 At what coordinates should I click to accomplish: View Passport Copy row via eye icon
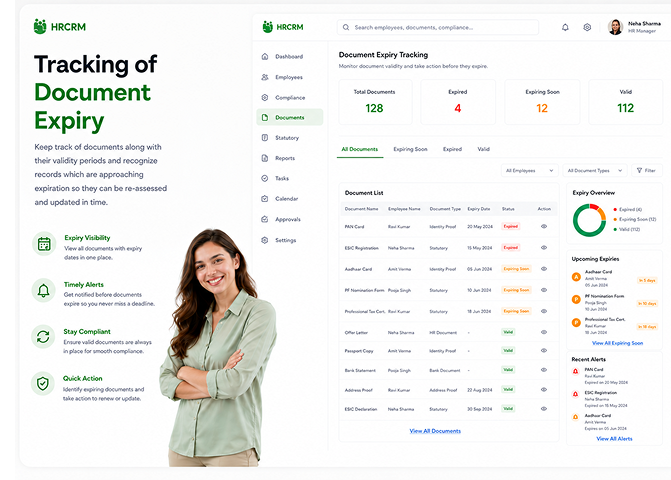(x=544, y=351)
